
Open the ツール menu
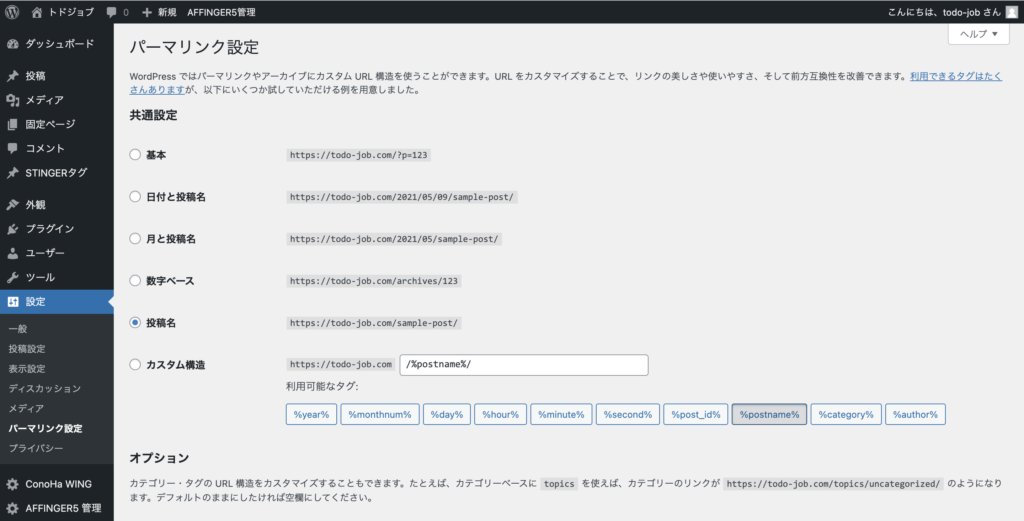click(57, 277)
